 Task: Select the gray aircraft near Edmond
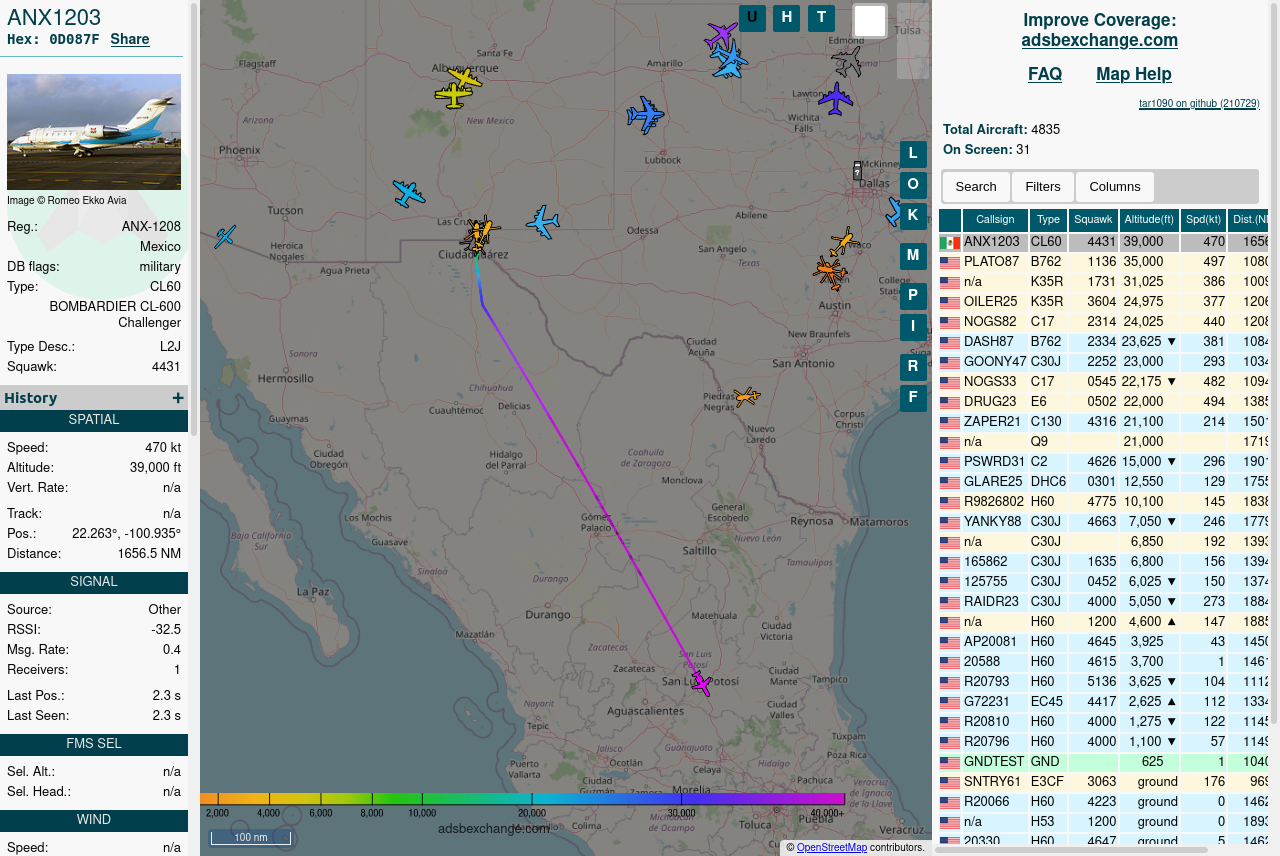click(847, 62)
